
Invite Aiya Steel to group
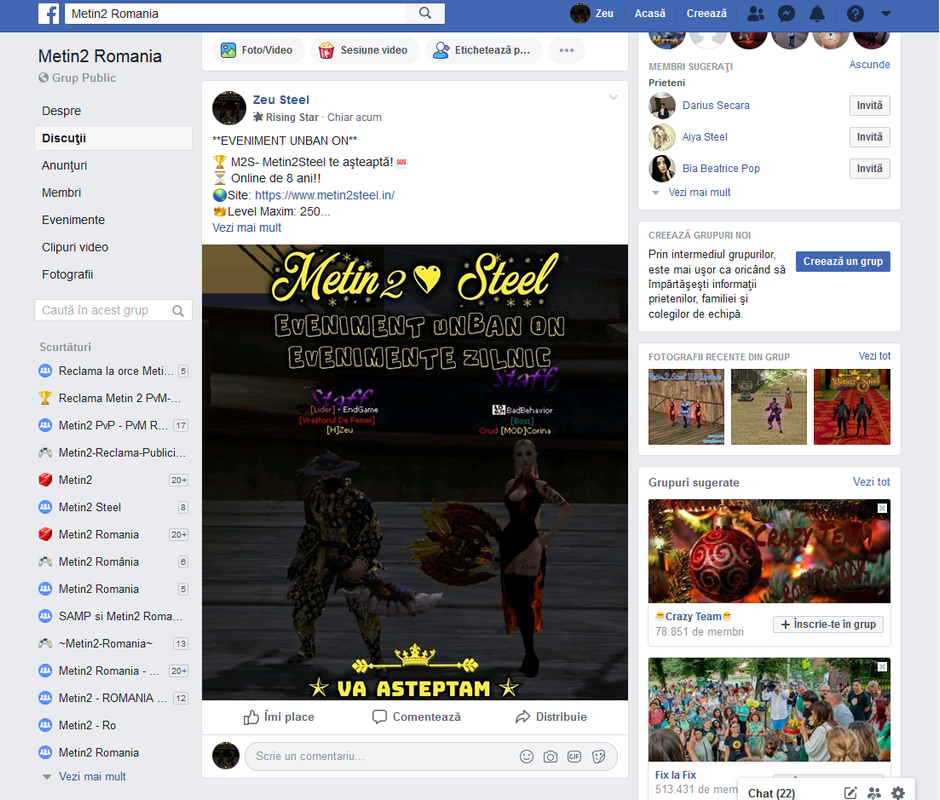(869, 137)
